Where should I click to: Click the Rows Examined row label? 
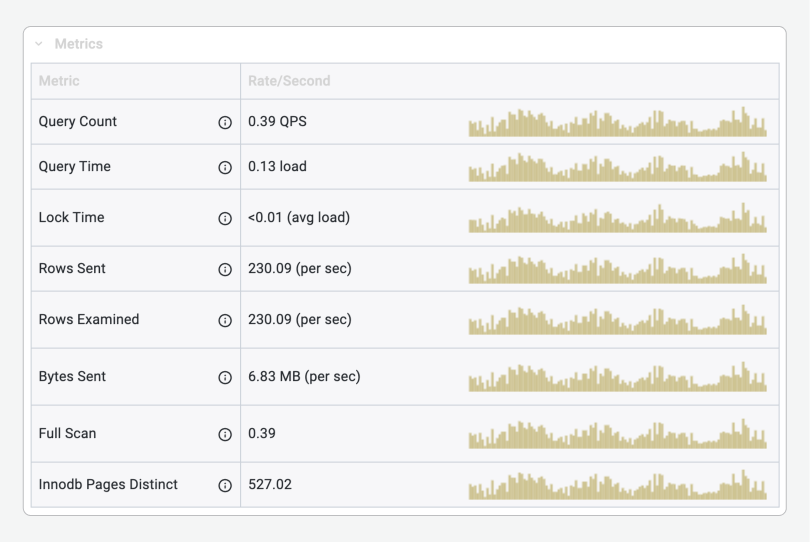pyautogui.click(x=89, y=319)
